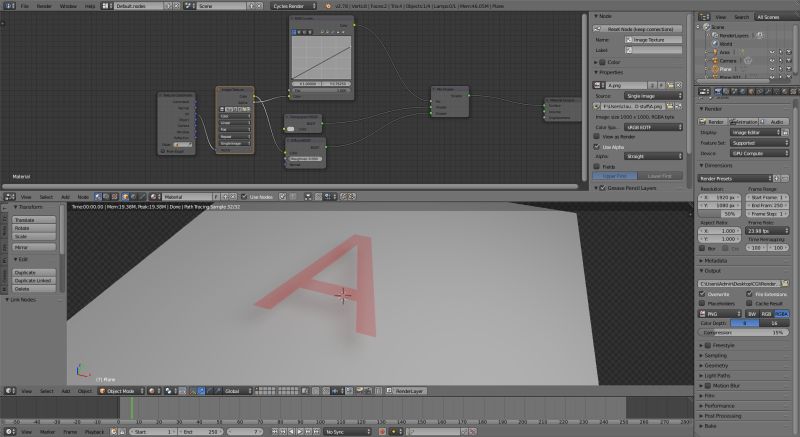Open the node editor type selector icon
This screenshot has width=800, height=437.
10,197
